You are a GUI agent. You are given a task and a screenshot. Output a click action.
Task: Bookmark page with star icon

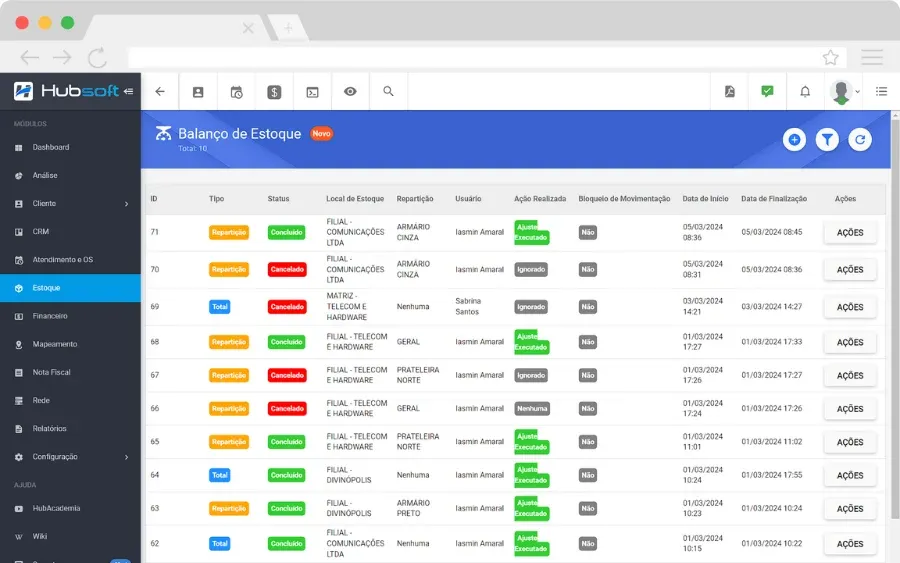(831, 57)
